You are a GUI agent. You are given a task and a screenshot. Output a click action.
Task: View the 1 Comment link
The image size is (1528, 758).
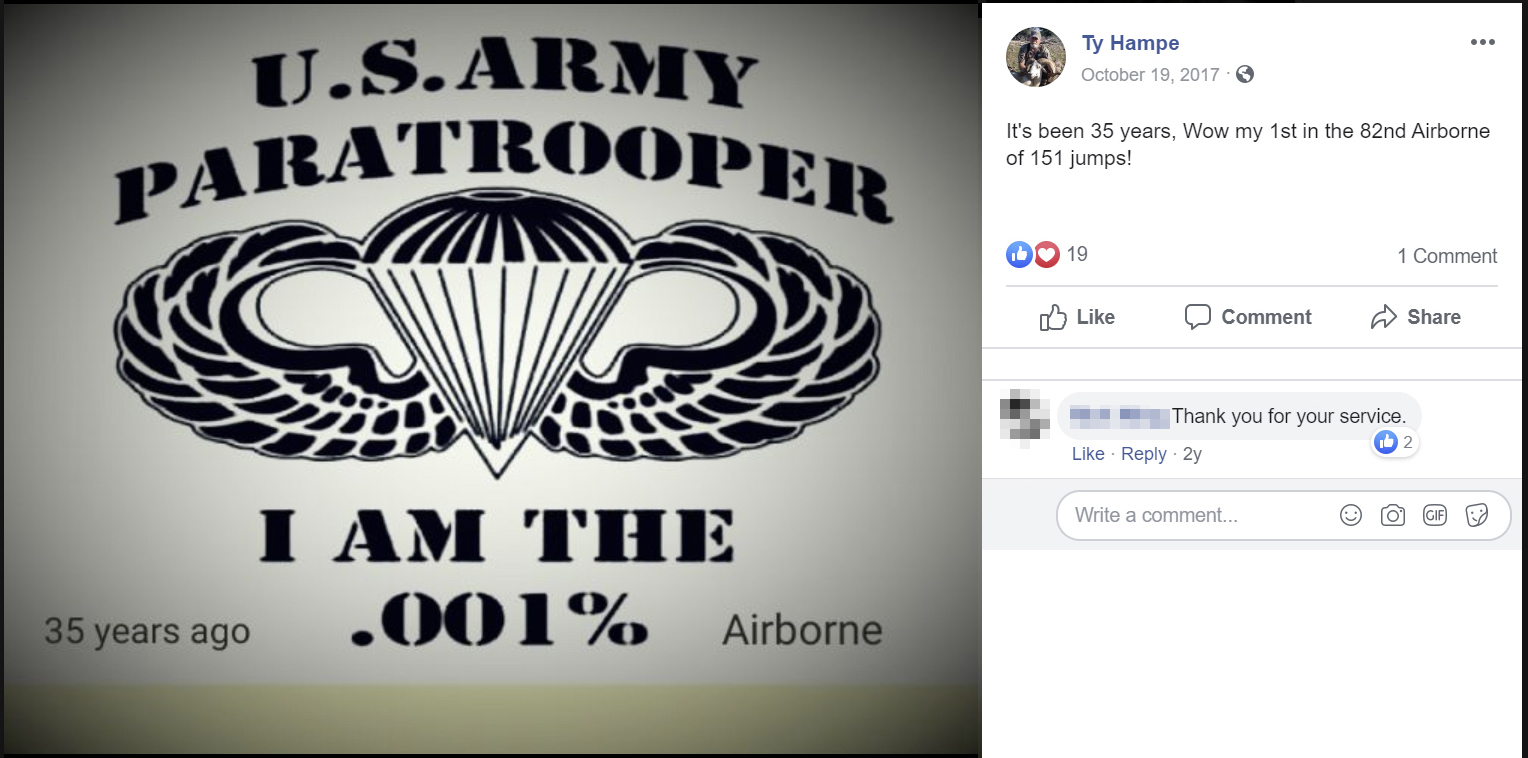click(1447, 256)
